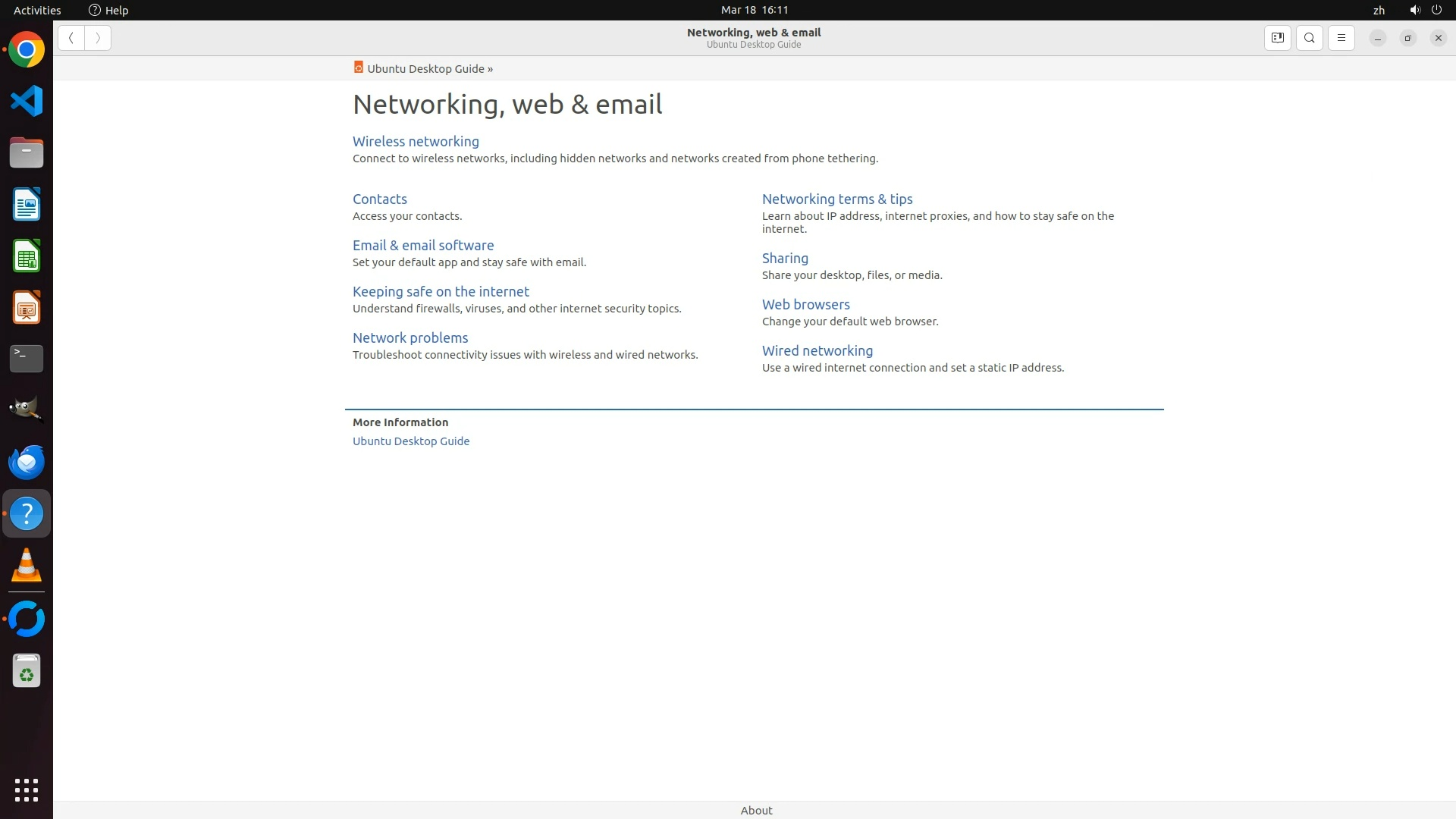Open Wireless networking topic

pos(416,141)
